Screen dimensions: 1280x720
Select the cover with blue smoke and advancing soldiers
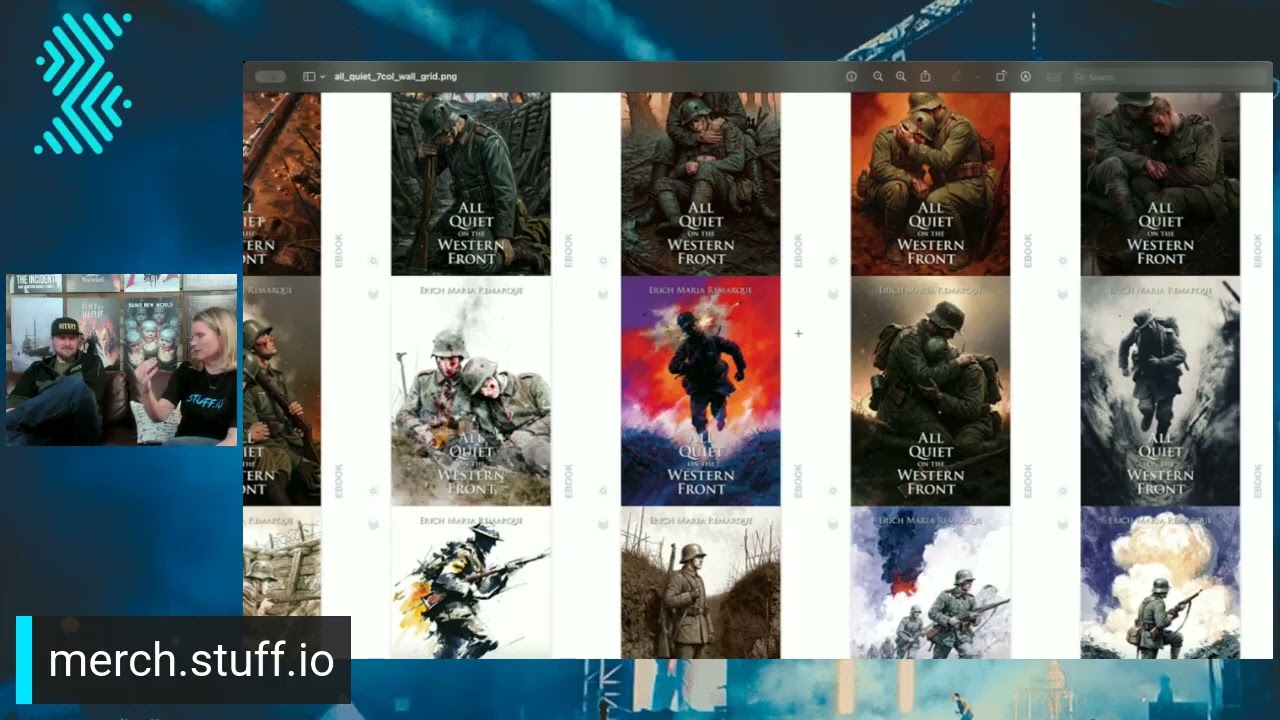click(930, 583)
